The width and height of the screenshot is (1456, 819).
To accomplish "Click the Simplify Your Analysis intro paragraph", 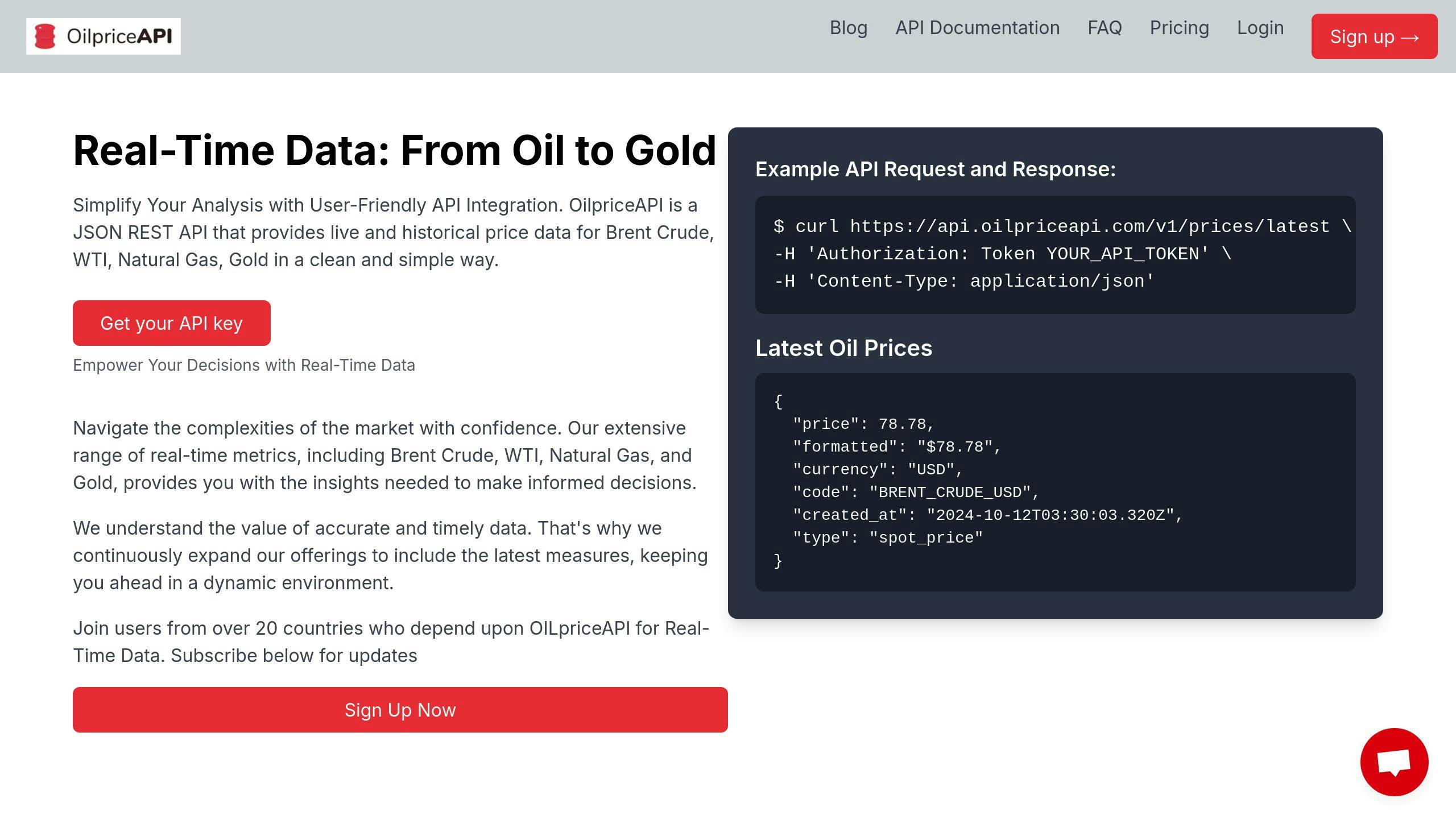I will (394, 232).
